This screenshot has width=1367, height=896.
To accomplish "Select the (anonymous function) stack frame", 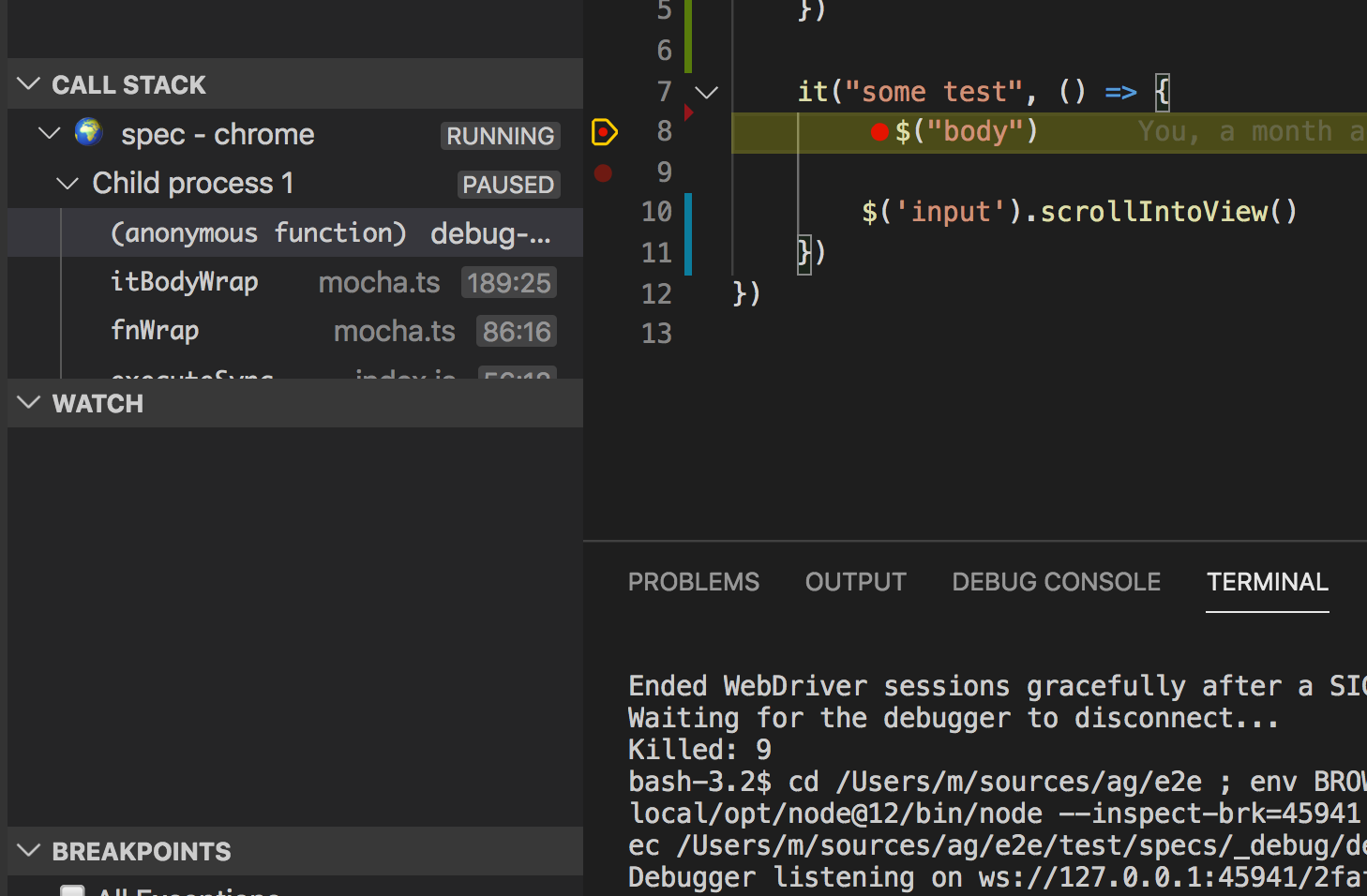I will pyautogui.click(x=295, y=232).
